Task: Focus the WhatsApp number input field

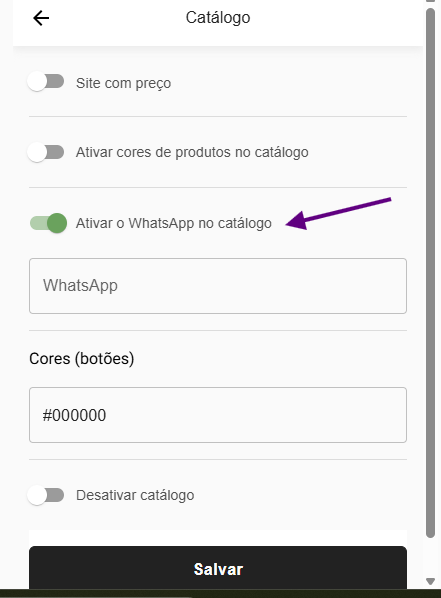Action: coord(218,286)
